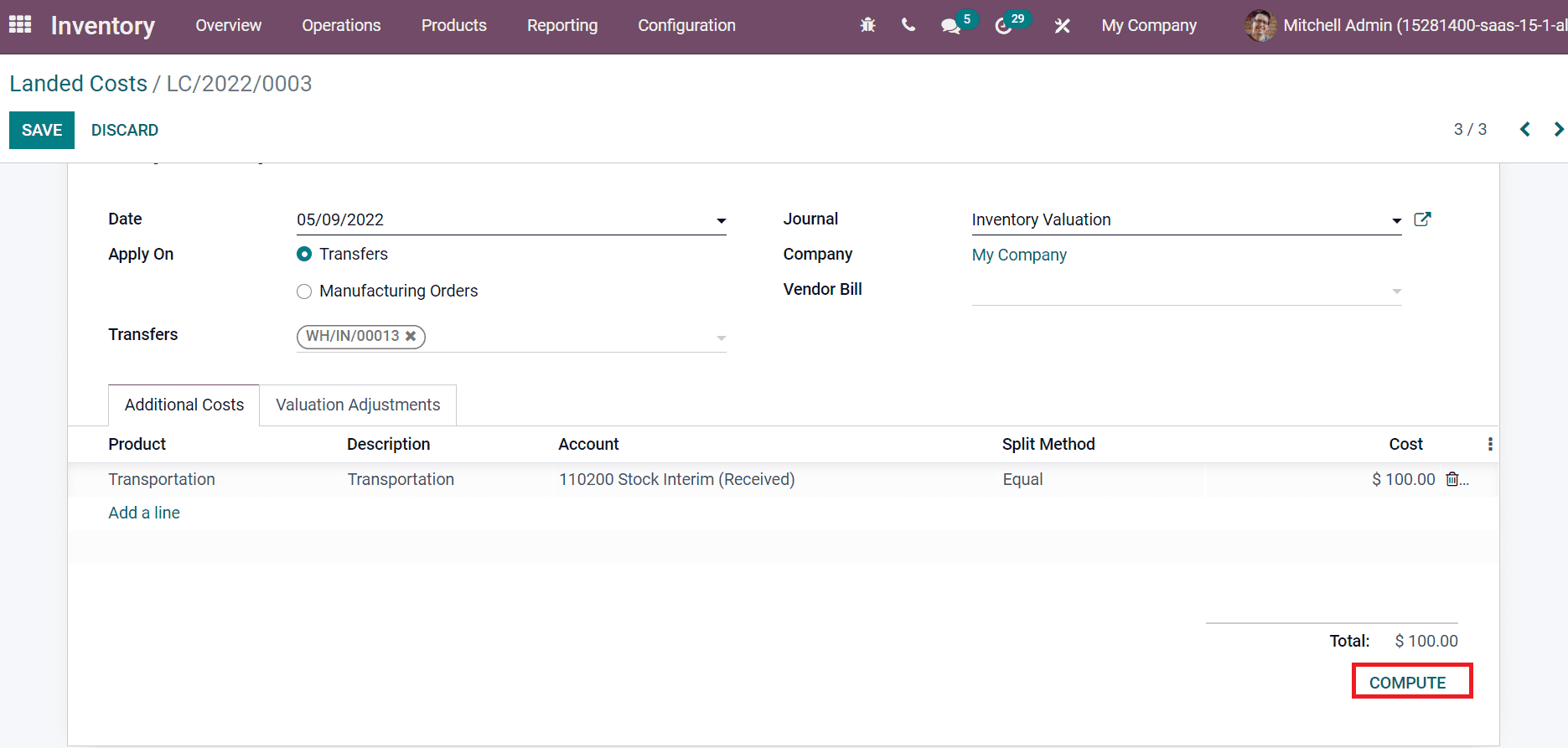Image resolution: width=1568 pixels, height=748 pixels.
Task: Open optional columns menu in table
Action: click(x=1490, y=444)
